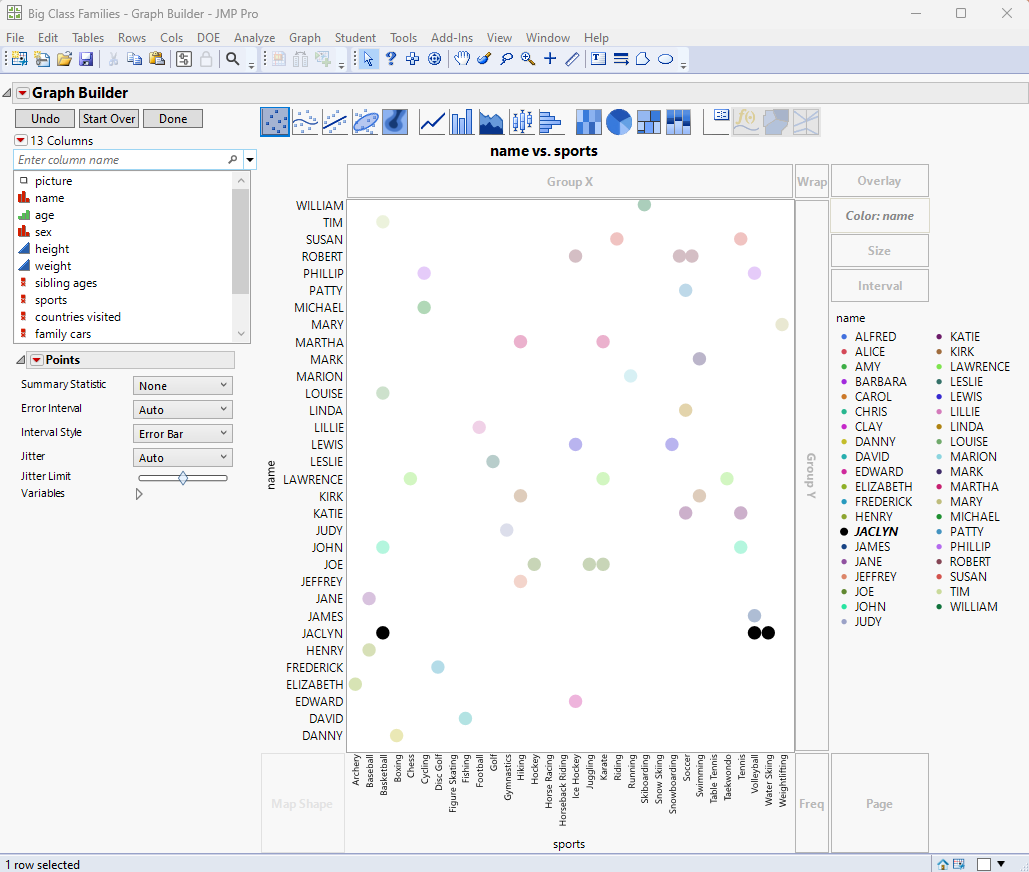Viewport: 1029px width, 872px height.
Task: Open the Graph menu
Action: coord(305,37)
